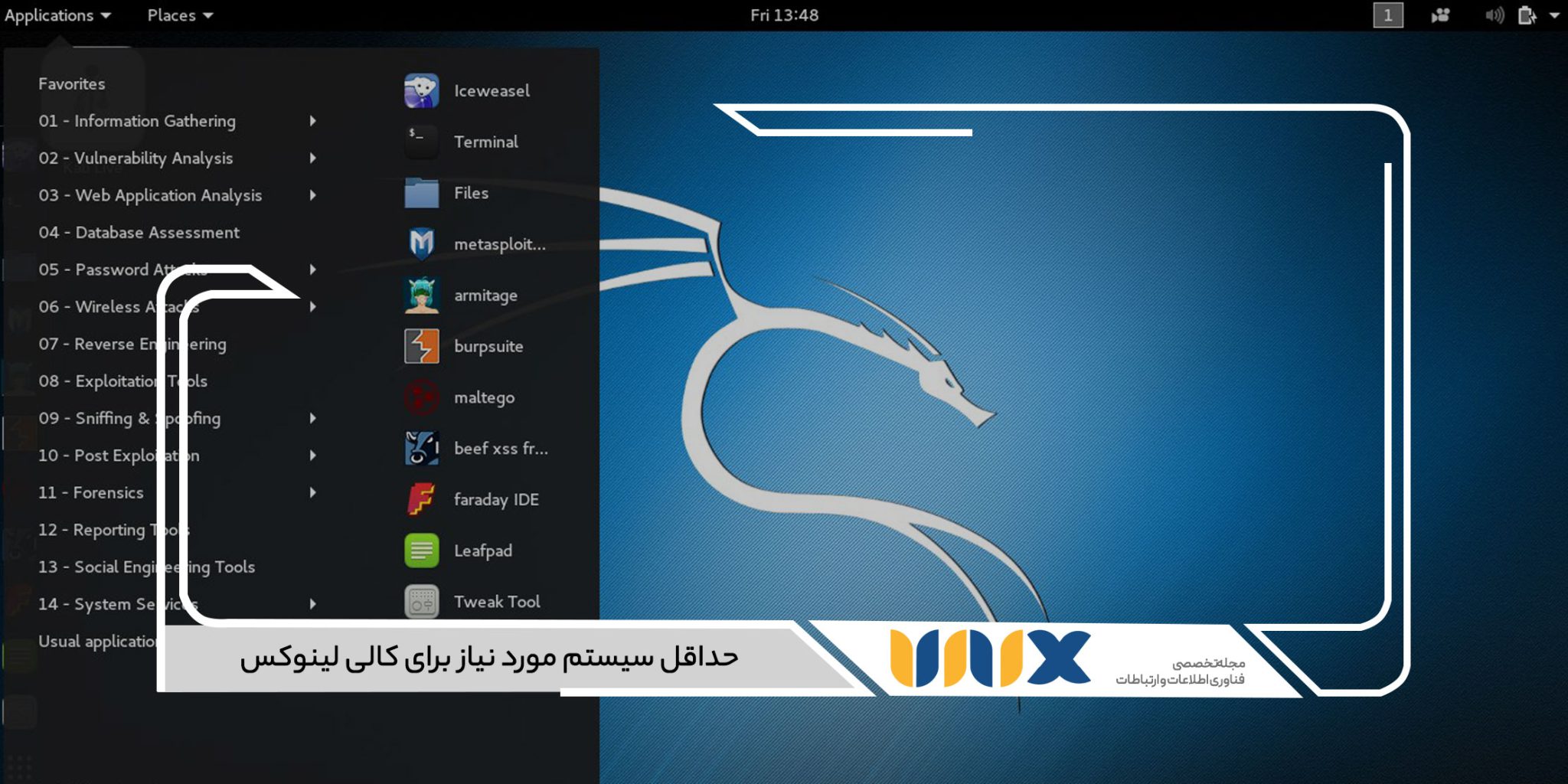1568x784 pixels.
Task: Open the Places menu
Action: tap(179, 15)
